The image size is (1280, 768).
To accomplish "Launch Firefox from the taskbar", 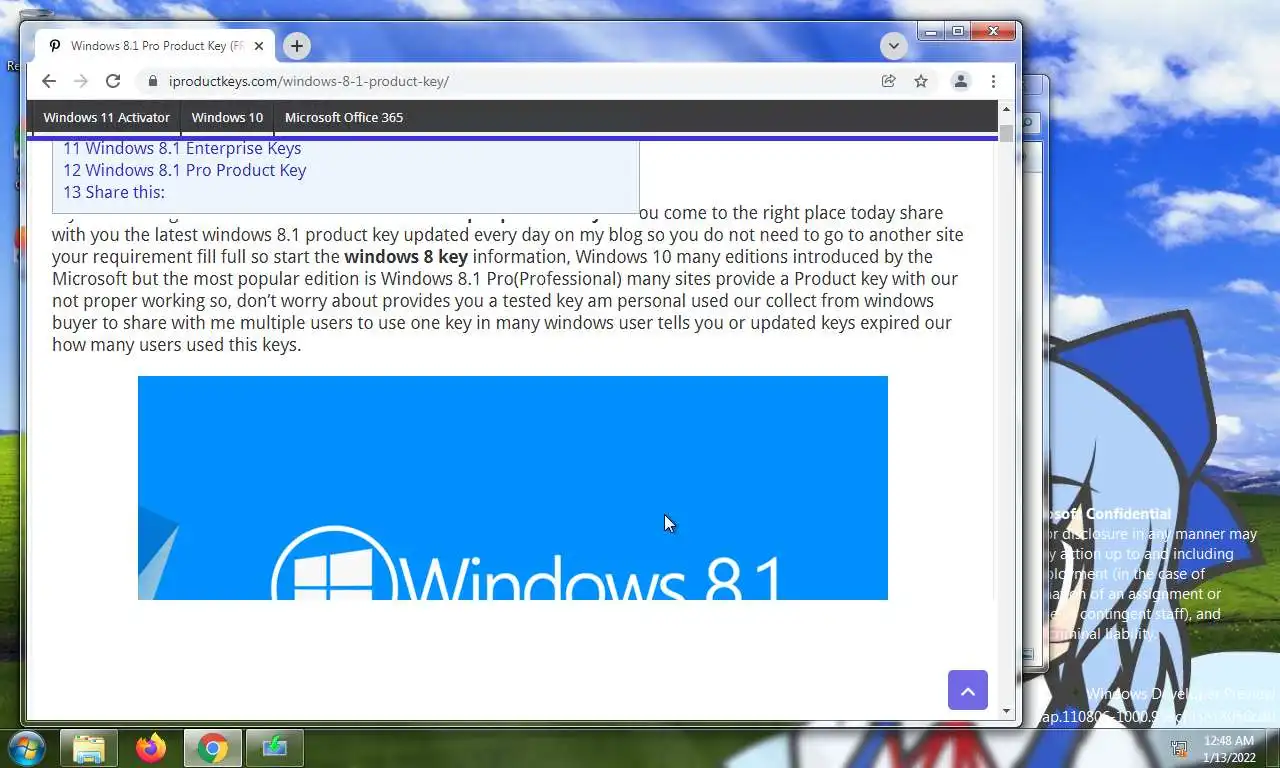I will [151, 747].
